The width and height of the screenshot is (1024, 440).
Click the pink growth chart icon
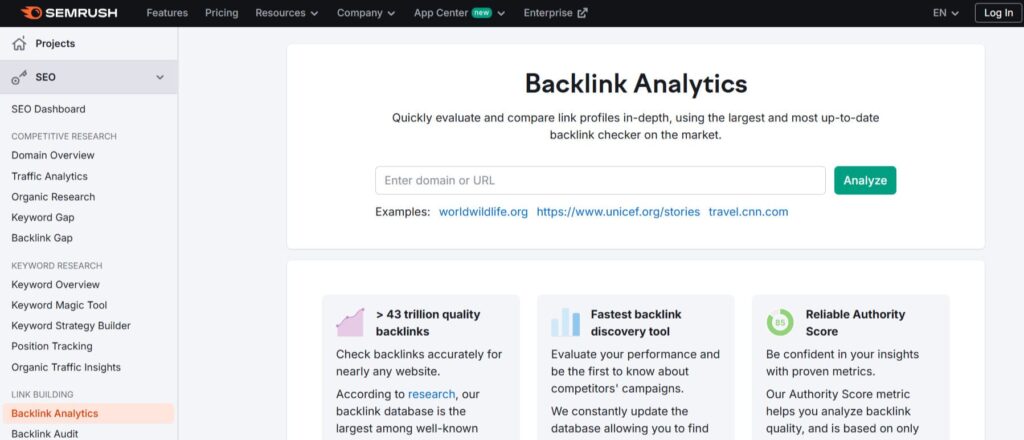(350, 322)
